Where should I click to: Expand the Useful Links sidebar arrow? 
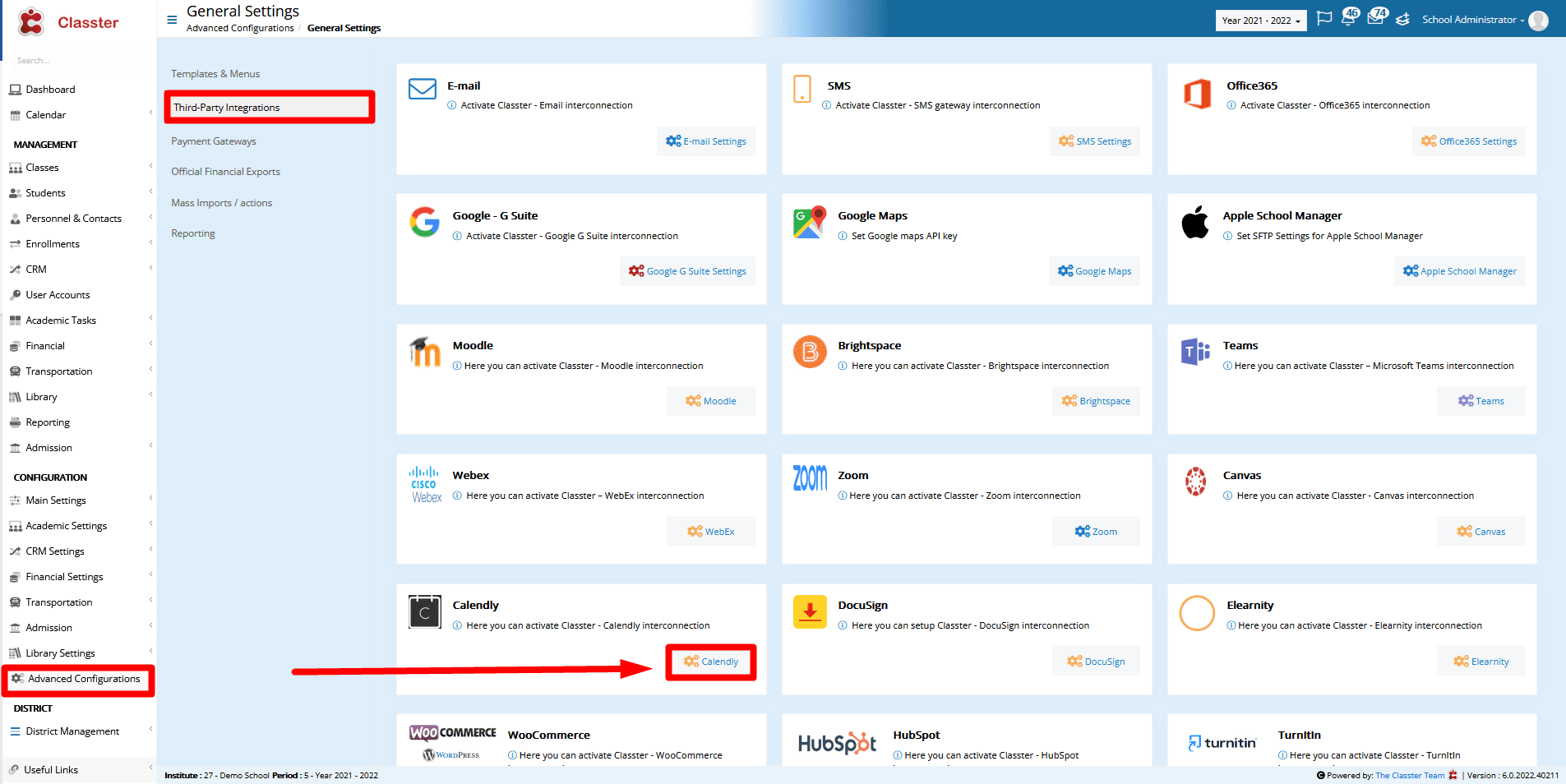click(150, 769)
